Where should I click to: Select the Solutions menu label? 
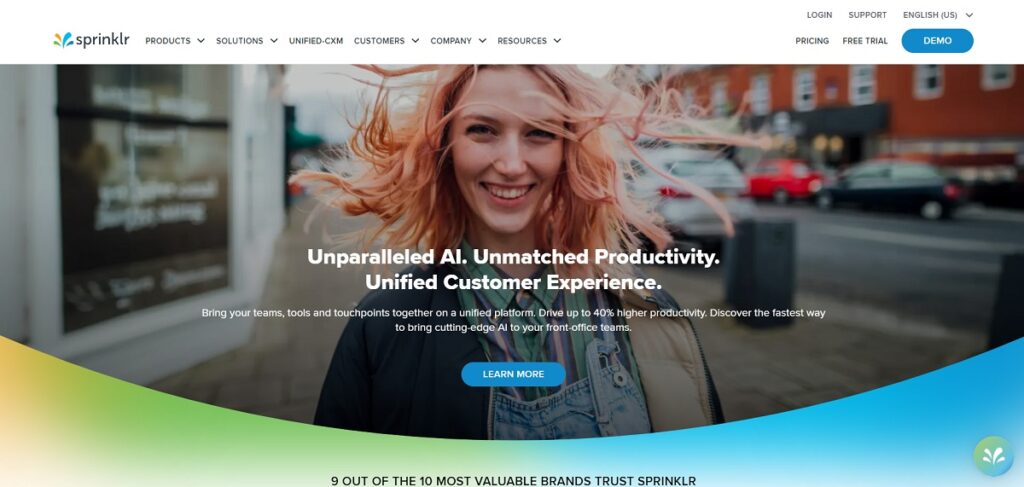point(240,40)
